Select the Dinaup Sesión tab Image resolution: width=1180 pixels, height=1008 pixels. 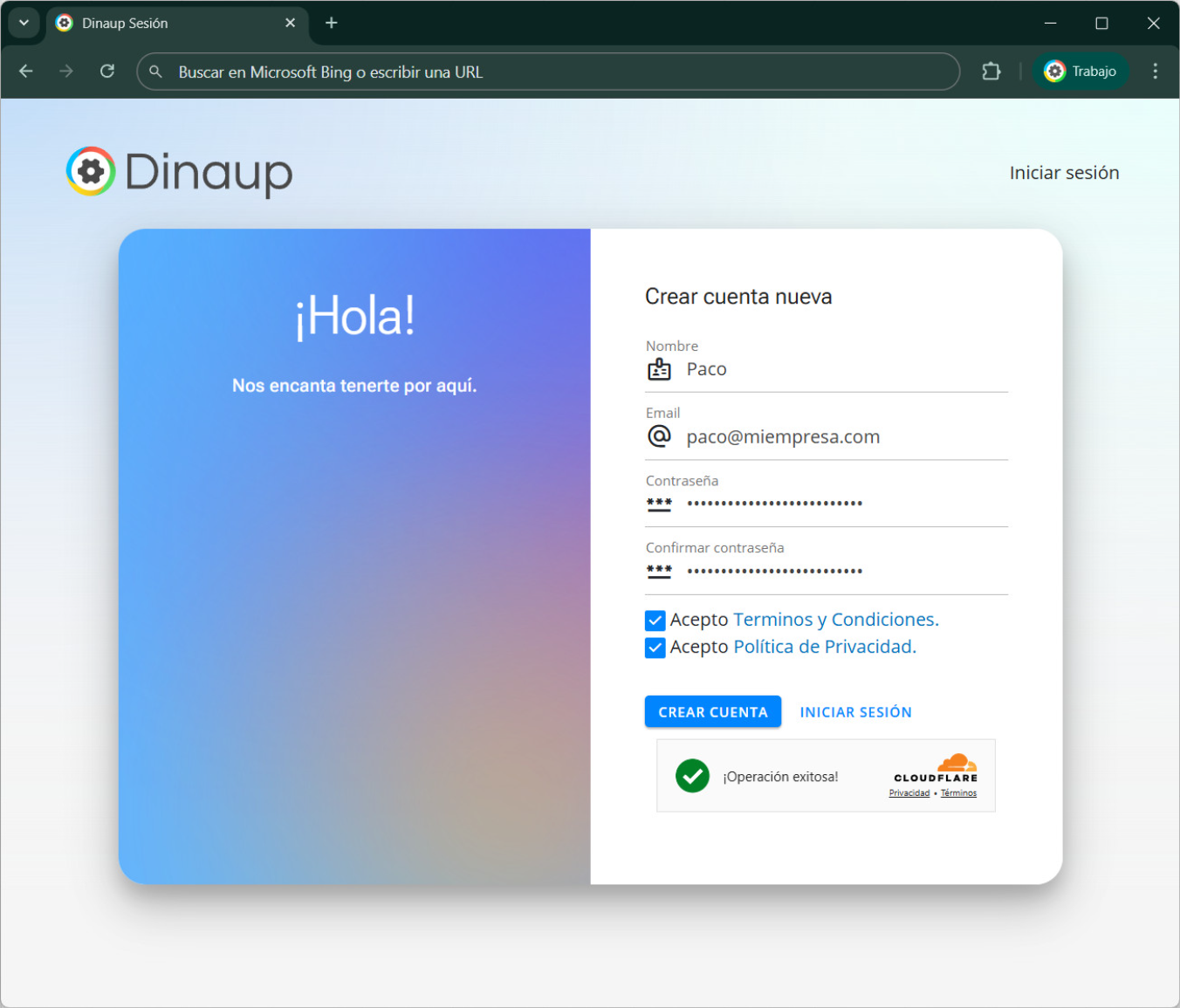[x=166, y=24]
